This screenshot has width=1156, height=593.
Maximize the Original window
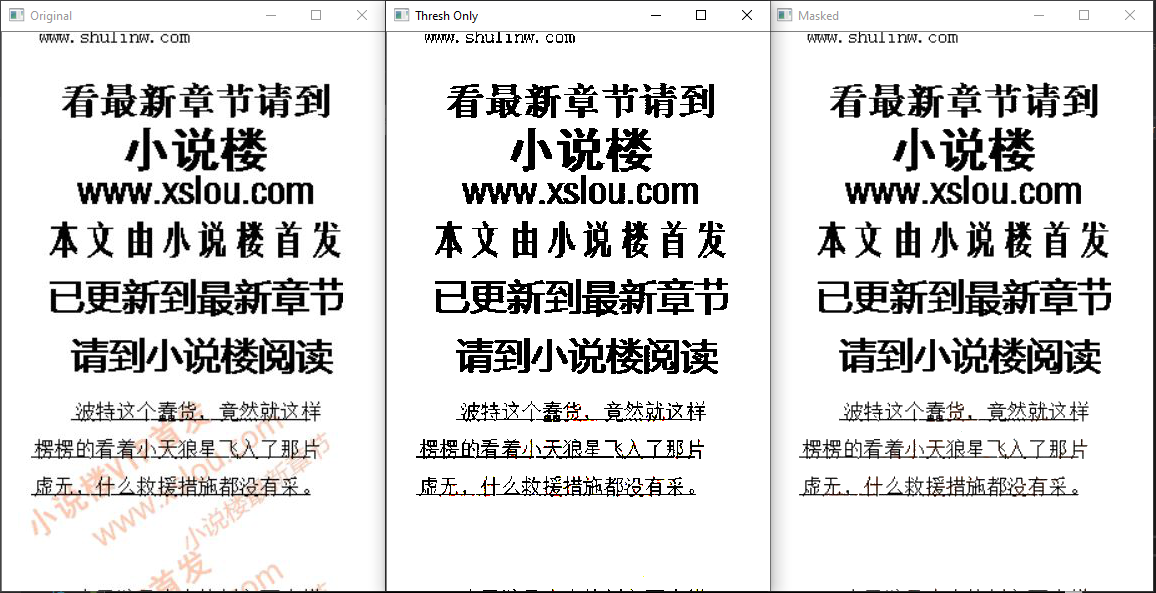[316, 15]
